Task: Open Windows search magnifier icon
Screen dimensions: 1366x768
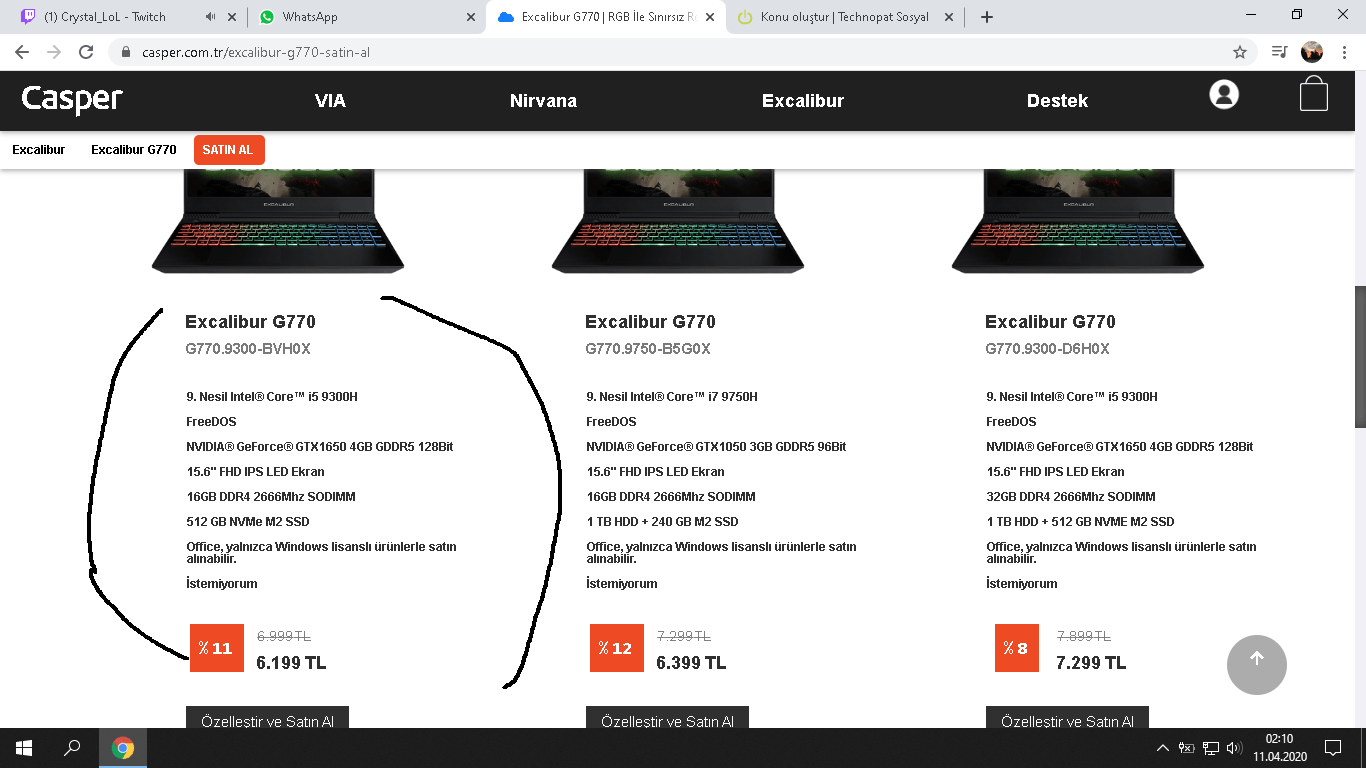Action: point(72,748)
